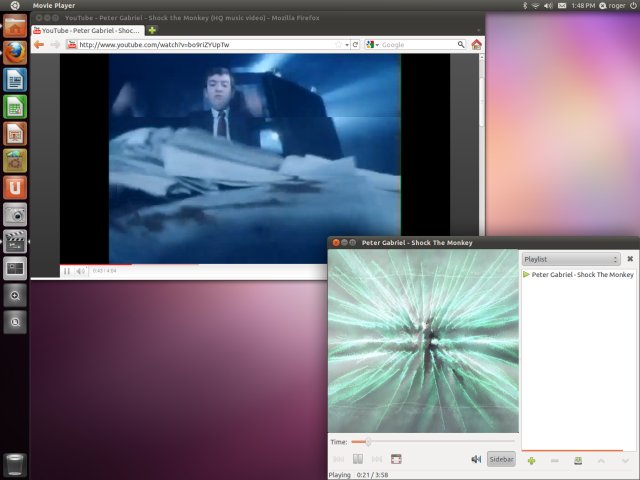This screenshot has height=480, width=640.
Task: Switch to Movie Player via launcher clapperboard
Action: tap(15, 241)
